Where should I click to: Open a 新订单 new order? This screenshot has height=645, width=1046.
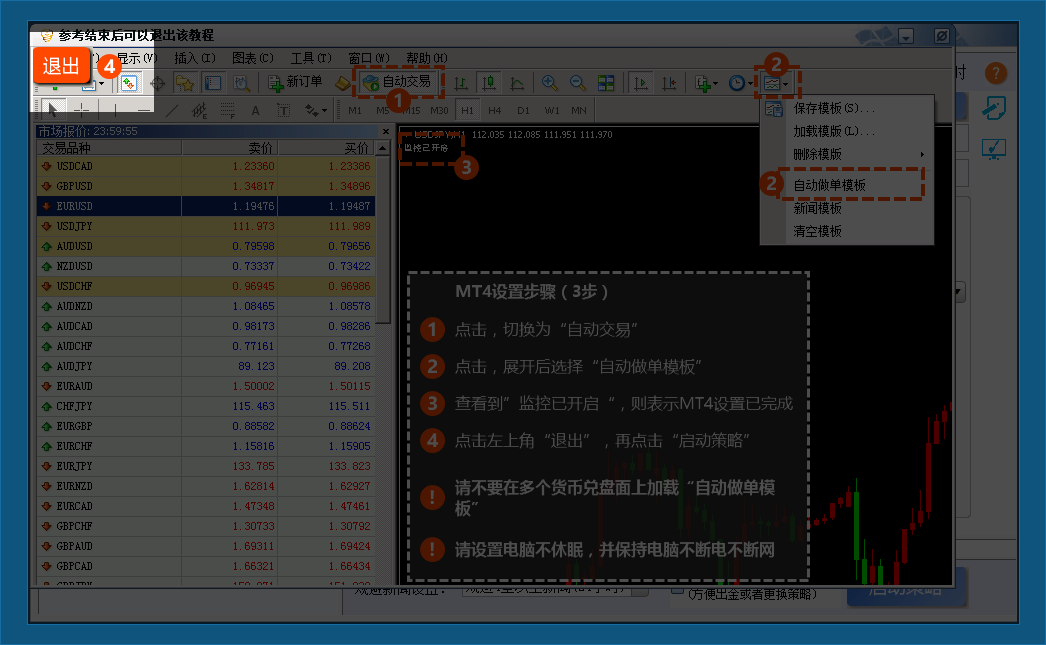pyautogui.click(x=296, y=82)
